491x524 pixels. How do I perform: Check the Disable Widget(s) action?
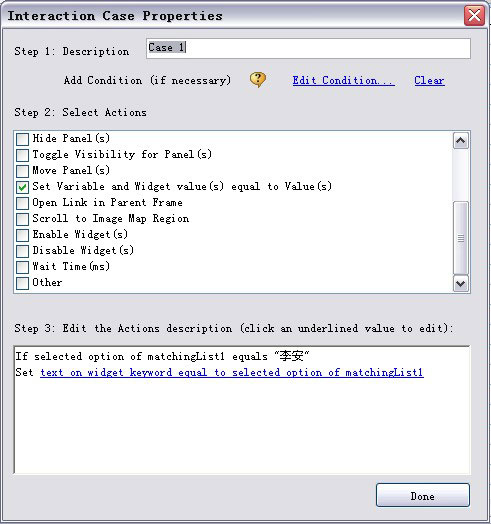pyautogui.click(x=22, y=251)
